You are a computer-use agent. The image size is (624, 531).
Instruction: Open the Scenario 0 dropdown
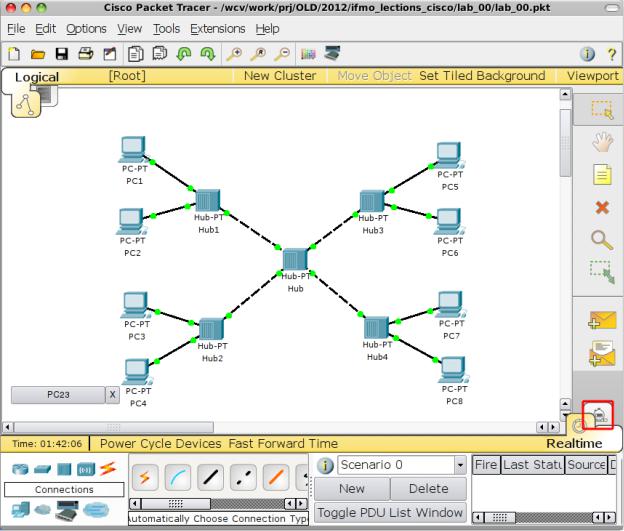(460, 465)
